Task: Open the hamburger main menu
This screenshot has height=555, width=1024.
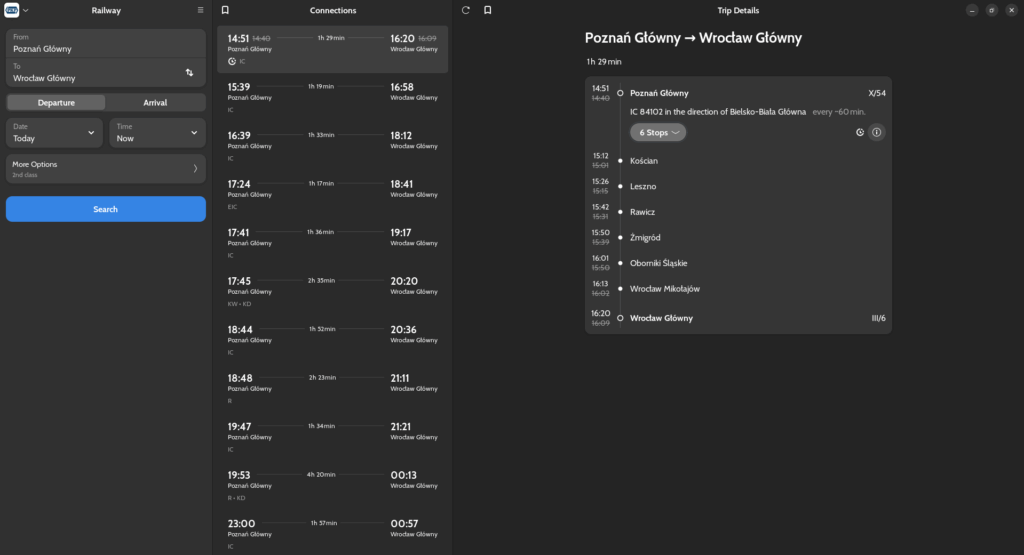Action: click(200, 10)
